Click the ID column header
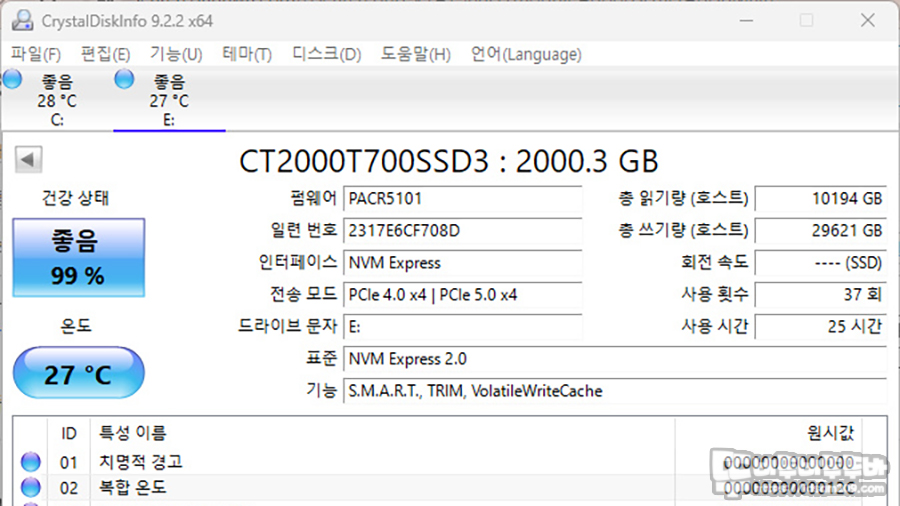 tap(68, 433)
